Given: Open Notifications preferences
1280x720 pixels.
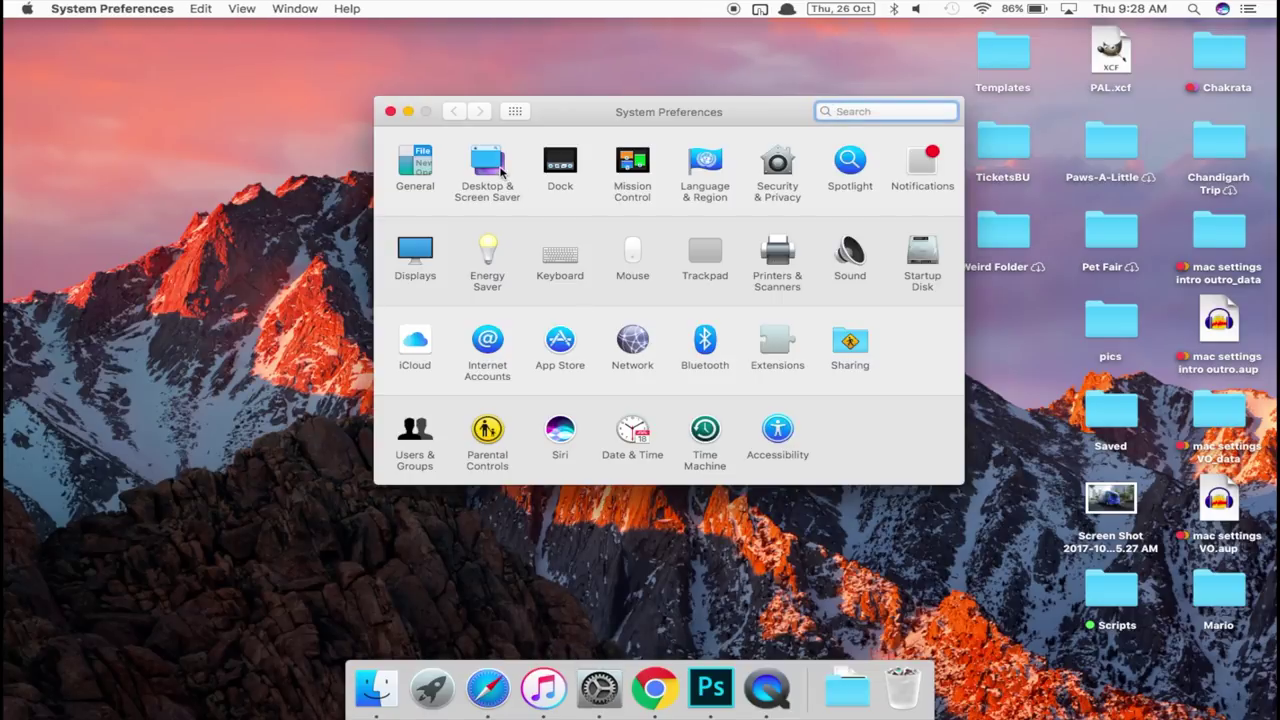Looking at the screenshot, I should [922, 168].
